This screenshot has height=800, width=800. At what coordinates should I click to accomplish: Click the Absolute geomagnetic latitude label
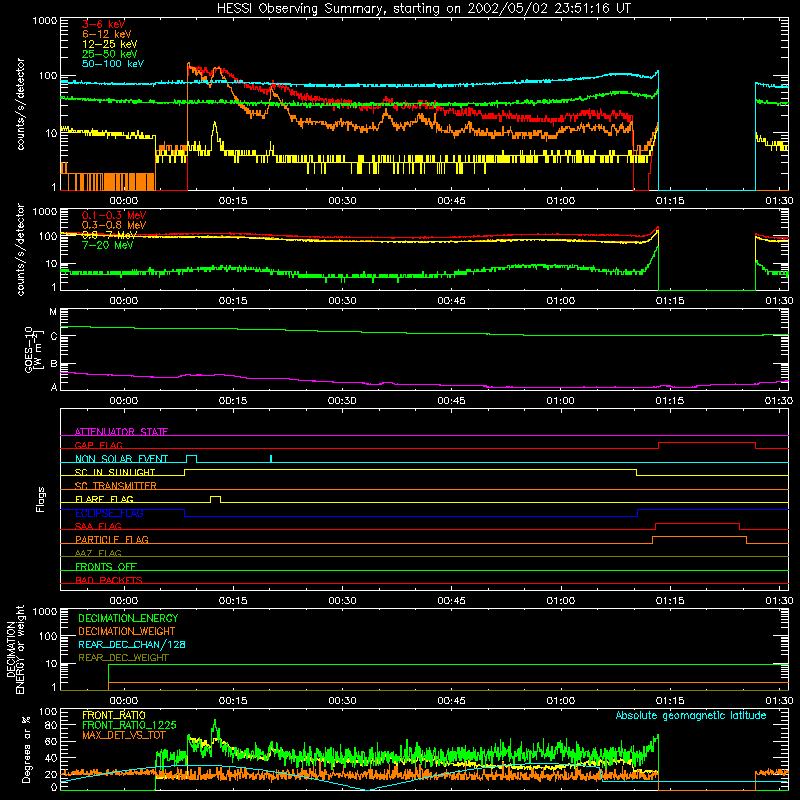pyautogui.click(x=691, y=715)
